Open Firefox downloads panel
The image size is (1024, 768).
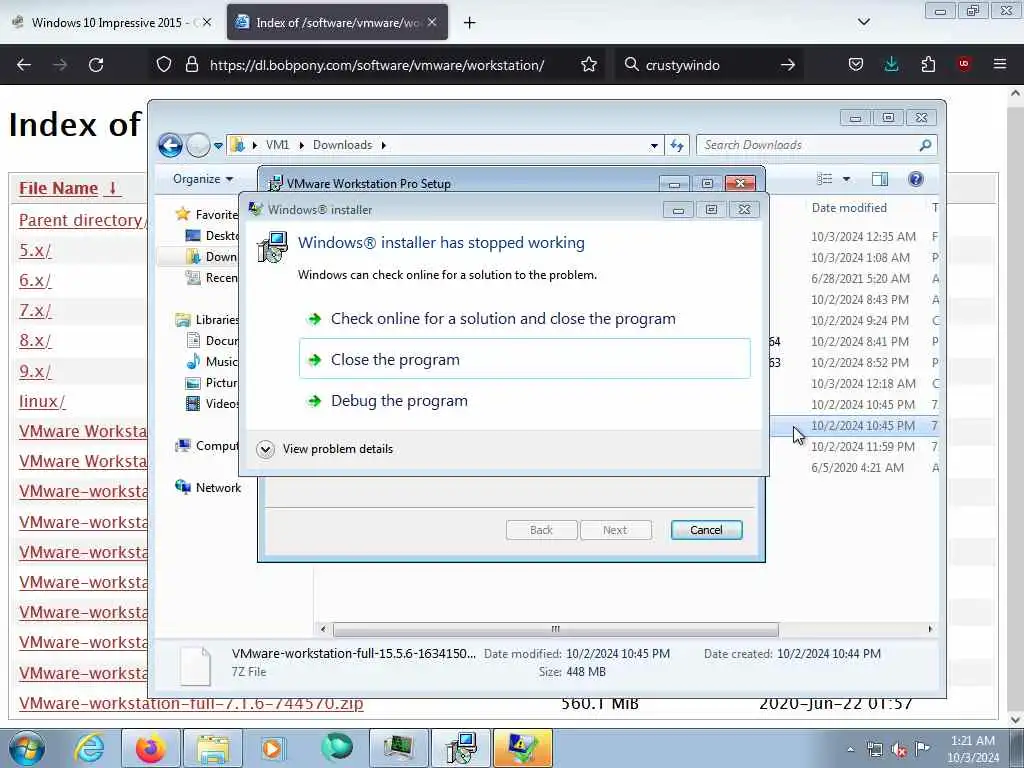click(891, 65)
